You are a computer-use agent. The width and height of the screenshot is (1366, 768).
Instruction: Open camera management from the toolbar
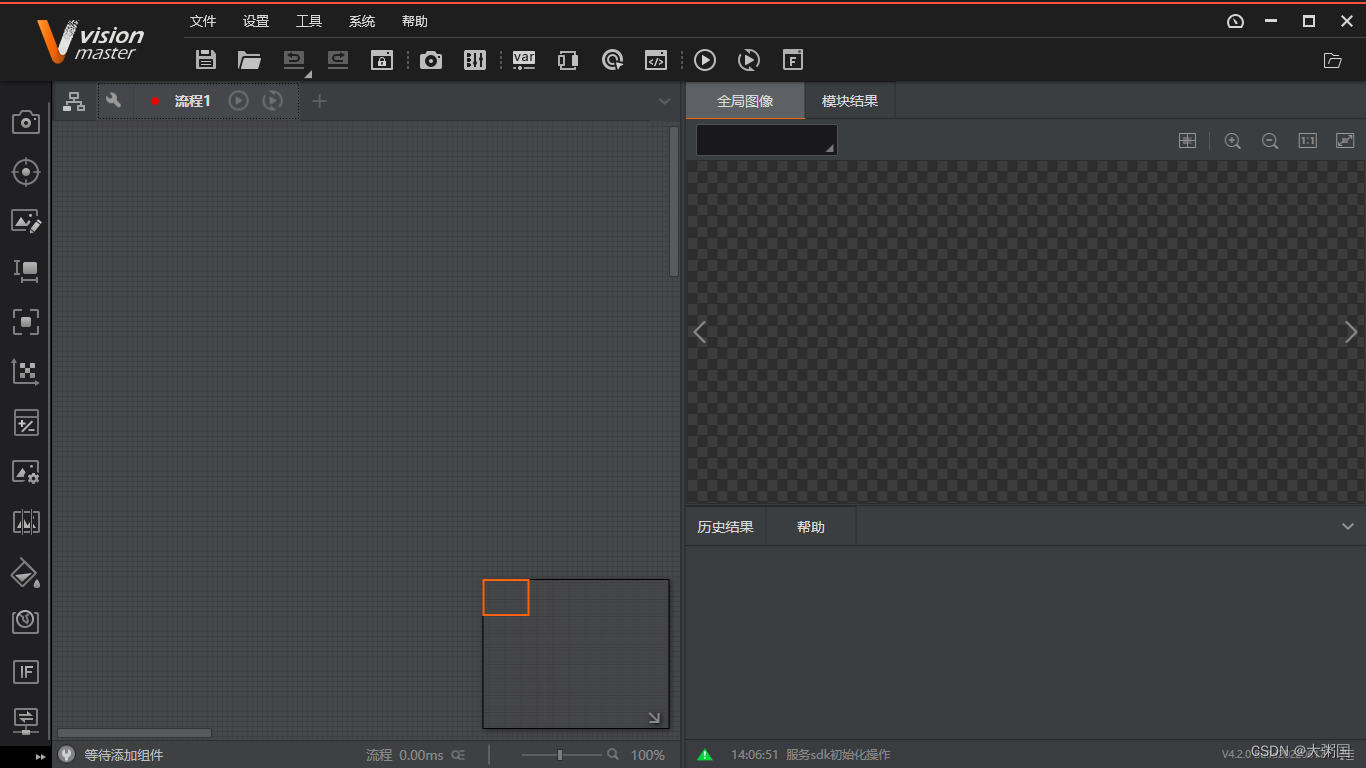click(x=431, y=60)
